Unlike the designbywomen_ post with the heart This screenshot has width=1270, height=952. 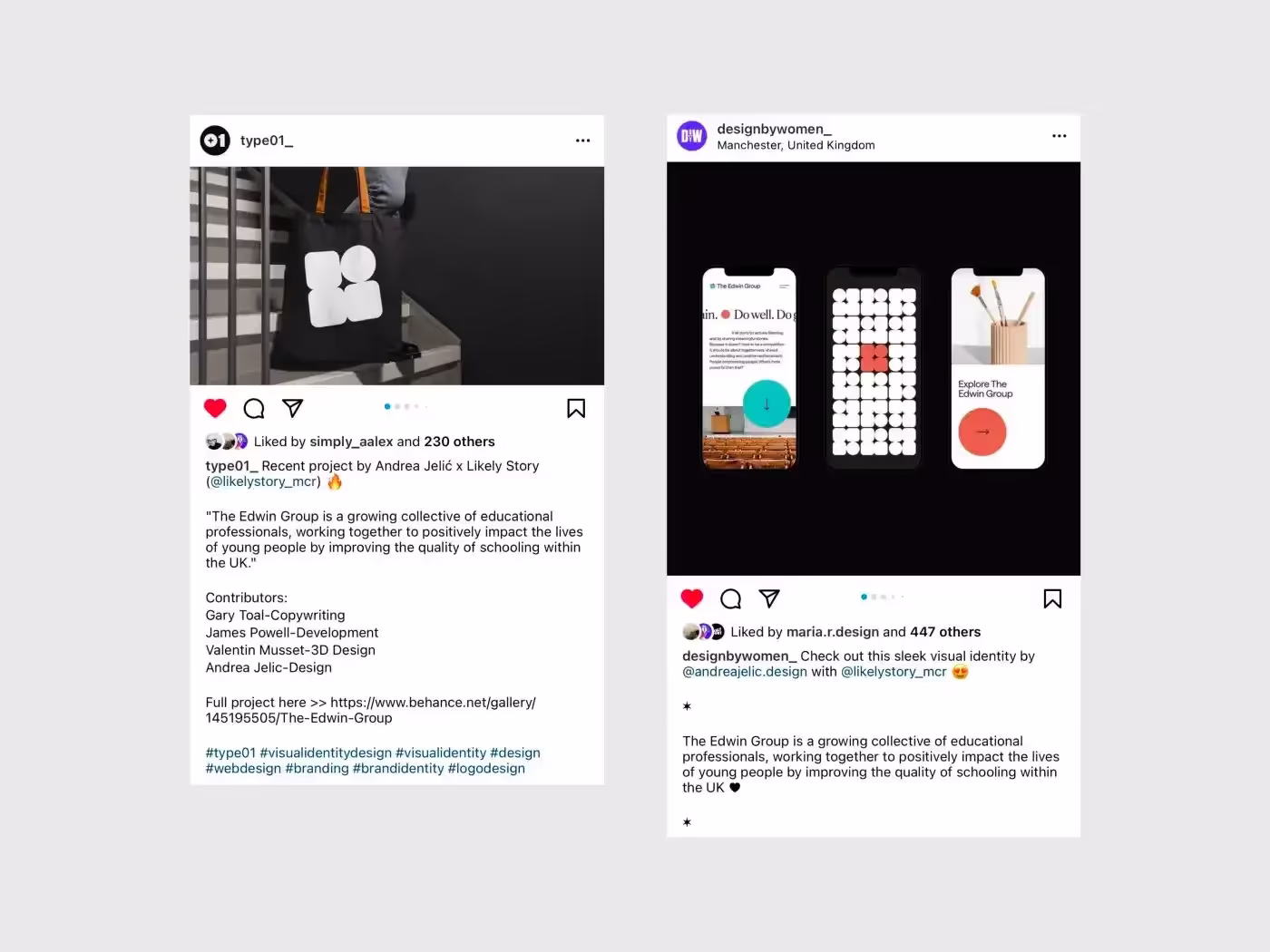tap(692, 598)
